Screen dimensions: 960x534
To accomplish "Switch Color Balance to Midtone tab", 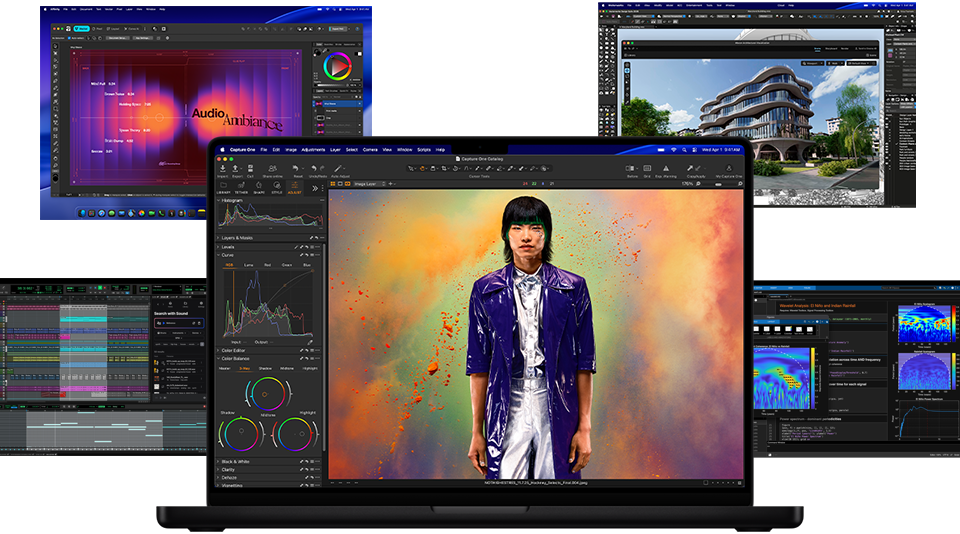I will click(x=287, y=368).
